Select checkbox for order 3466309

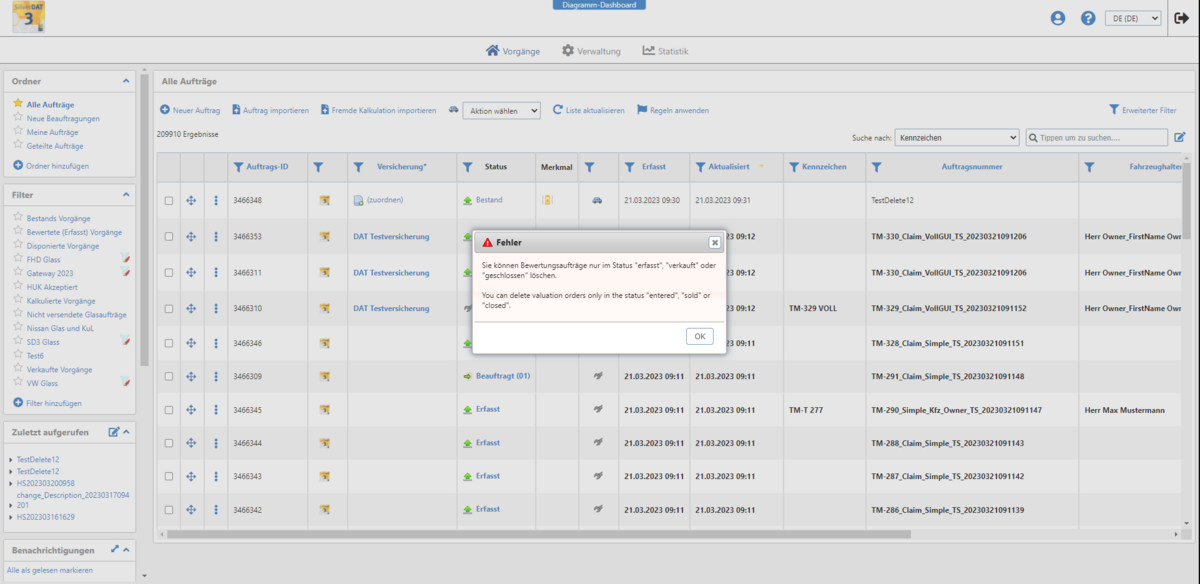click(x=169, y=377)
